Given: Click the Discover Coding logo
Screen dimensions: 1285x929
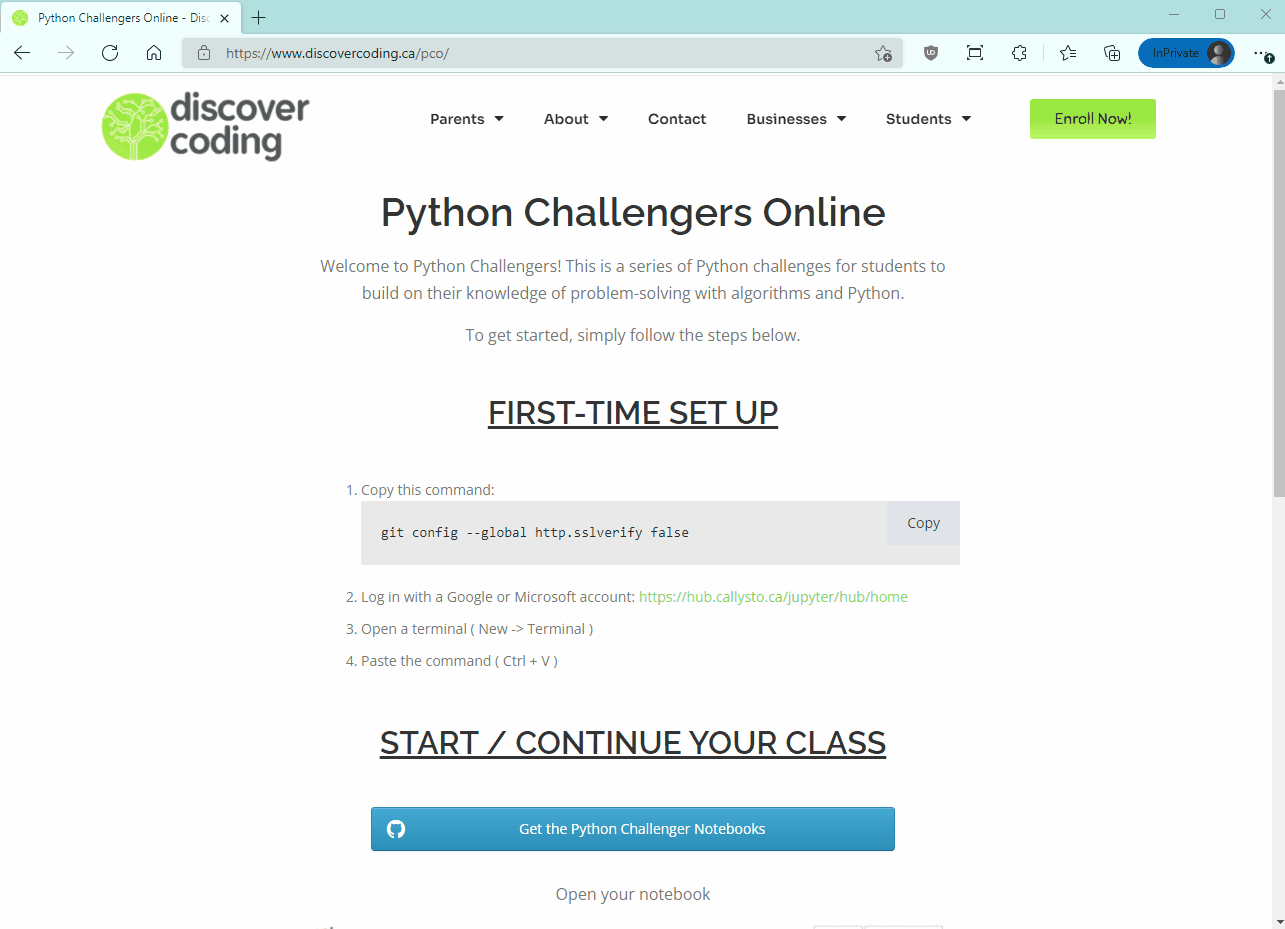Looking at the screenshot, I should tap(206, 126).
